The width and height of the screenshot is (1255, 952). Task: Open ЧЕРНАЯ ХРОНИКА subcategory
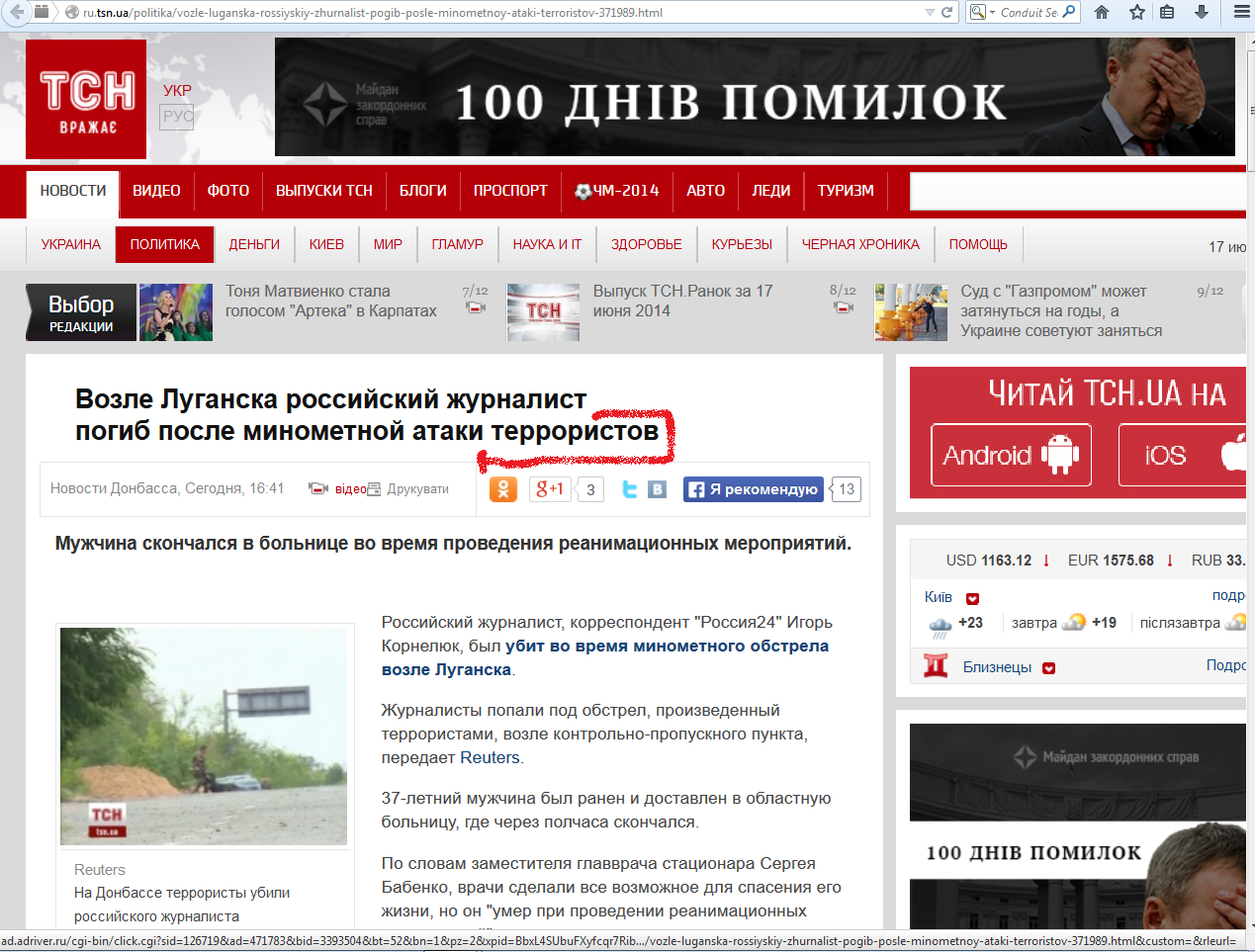[860, 244]
